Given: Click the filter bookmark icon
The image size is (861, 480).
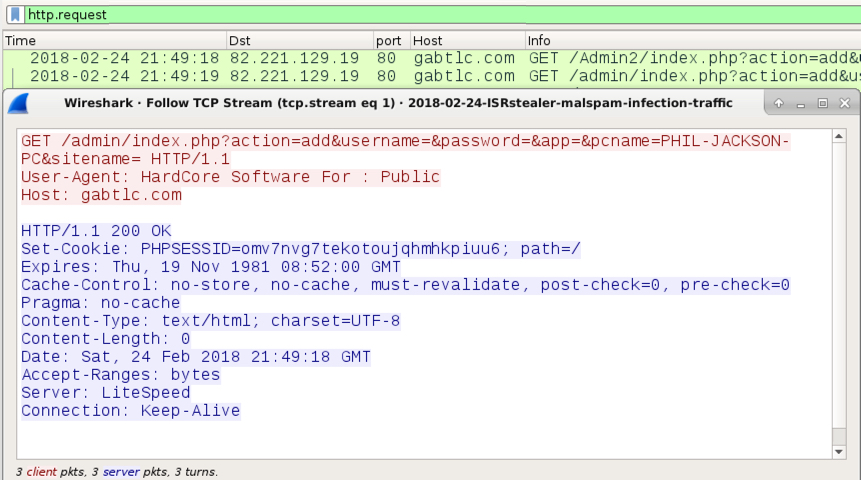Looking at the screenshot, I should click(15, 15).
